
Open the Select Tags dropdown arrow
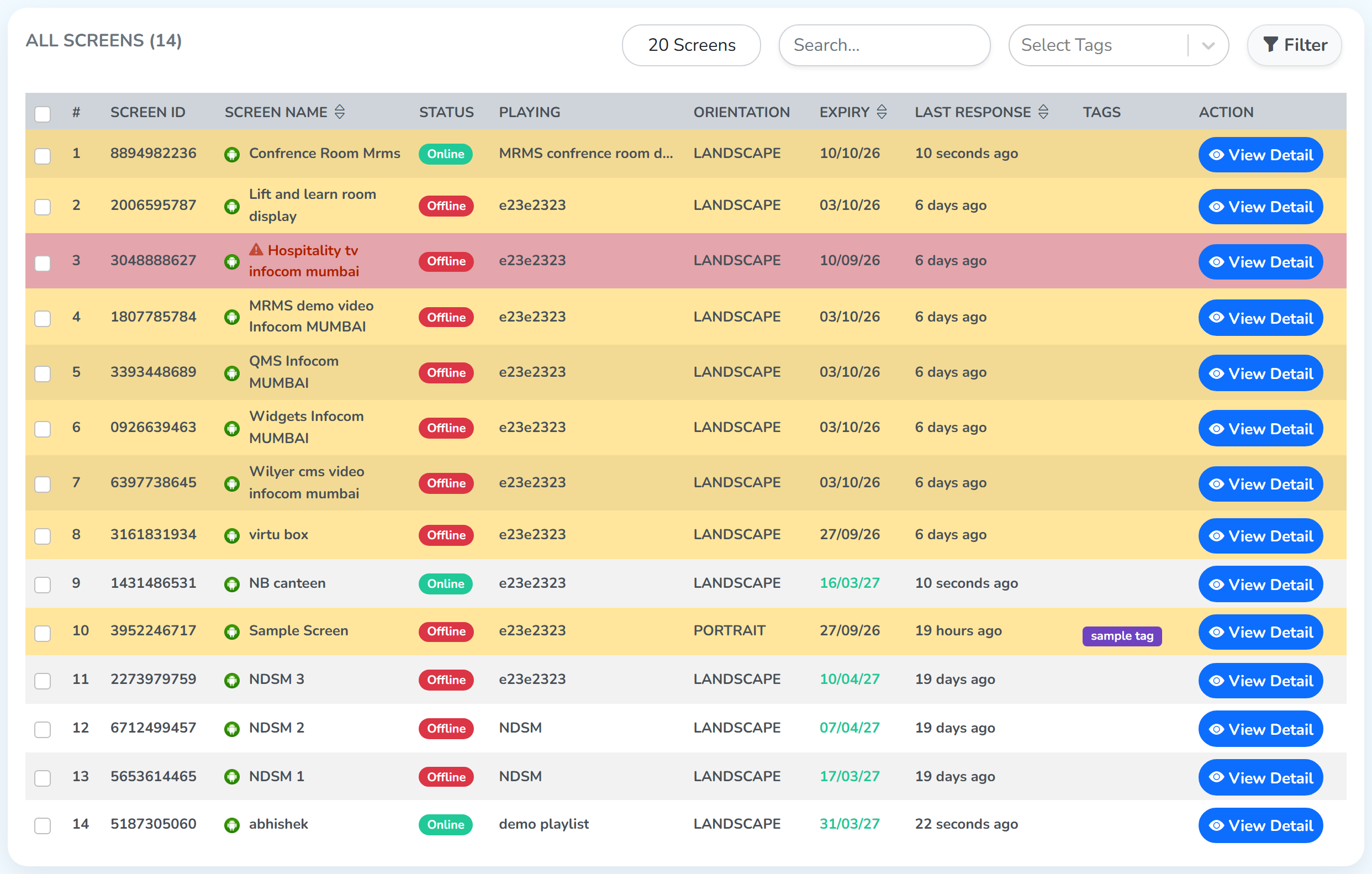pos(1209,45)
